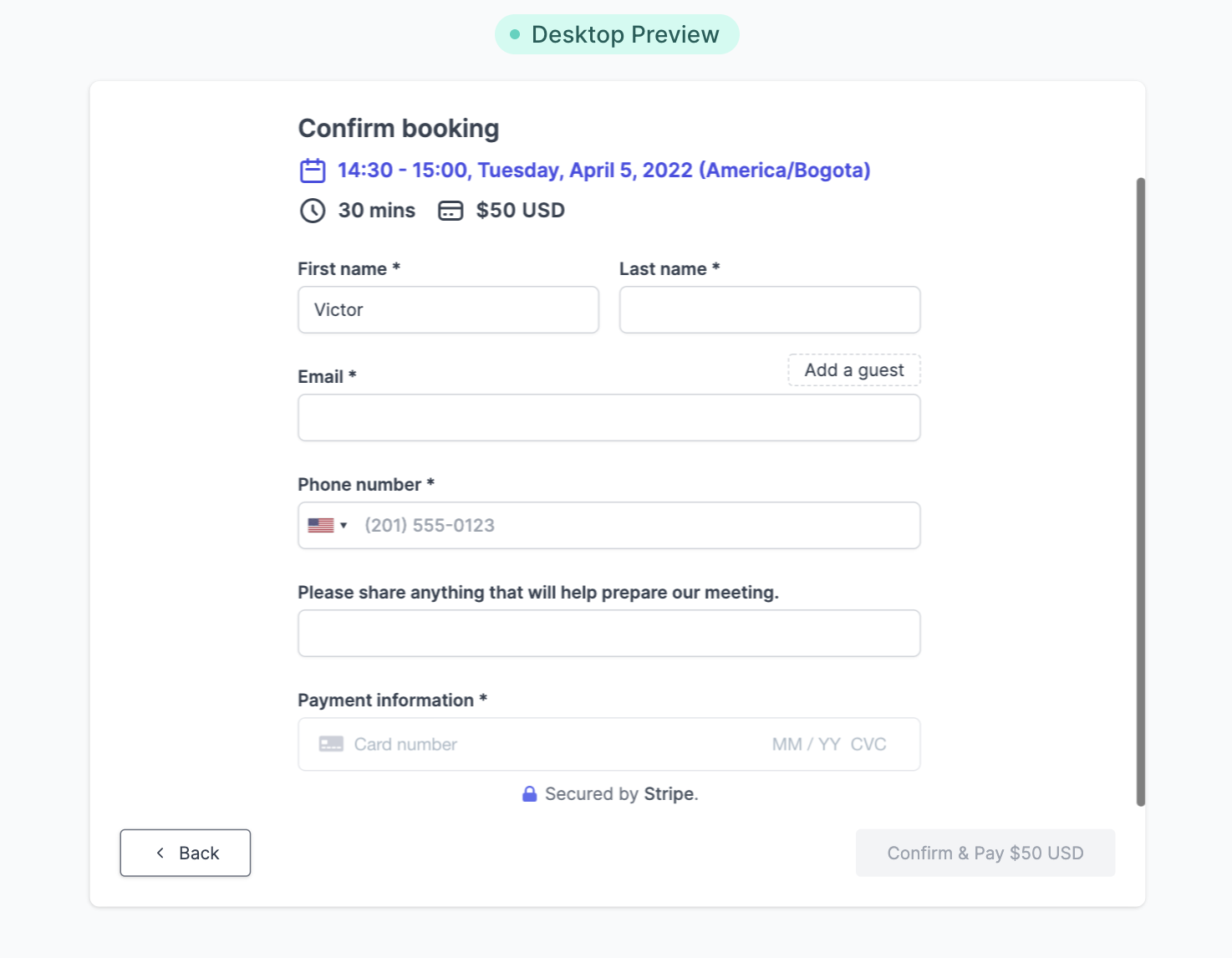Focus the Email input field
1232x958 pixels.
pos(609,418)
